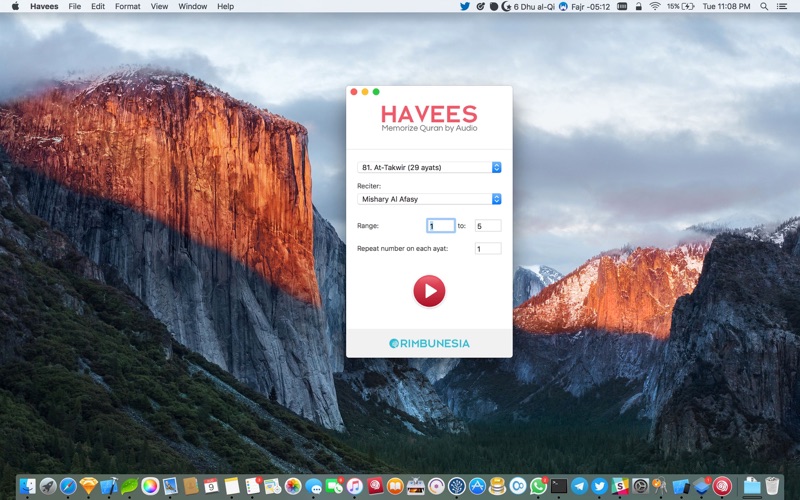Click the Range 'to' end field
The width and height of the screenshot is (800, 500).
pyautogui.click(x=488, y=226)
